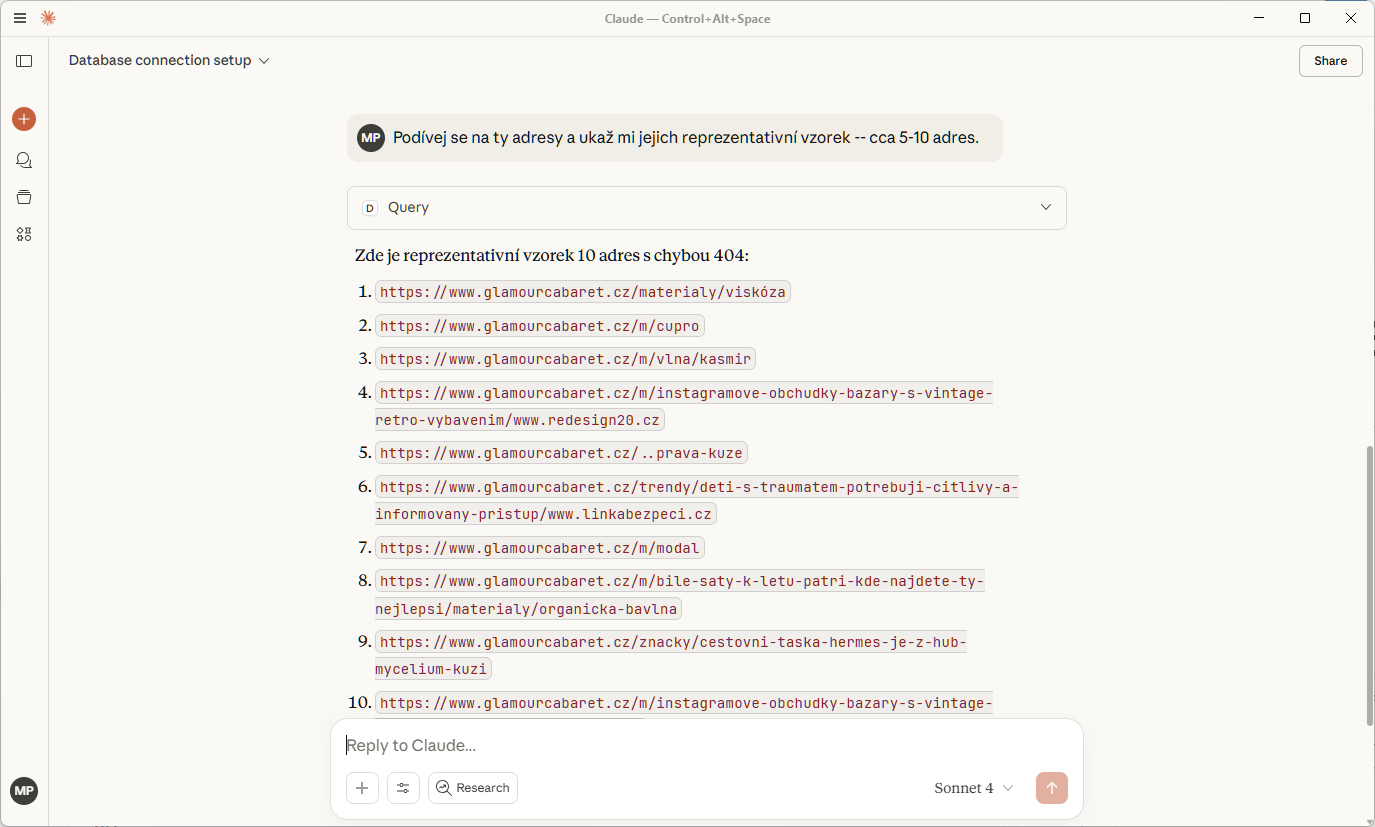Start a new chat with plus icon
The image size is (1375, 827).
[24, 119]
